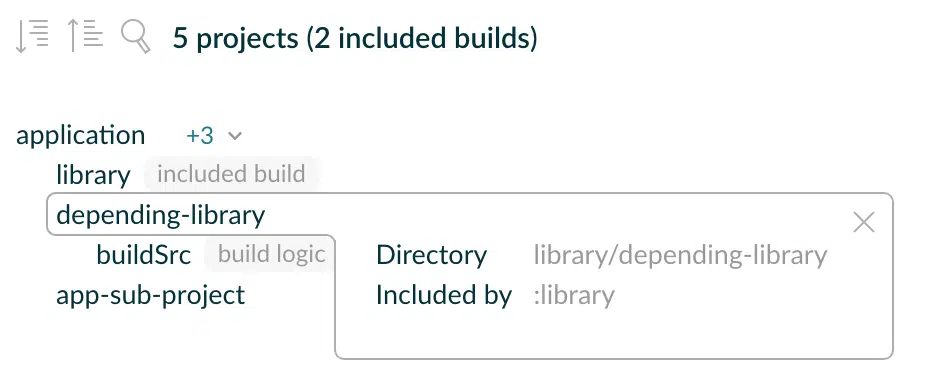Screen dimensions: 926x388
Task: Click the Directory label
Action: pyautogui.click(x=431, y=256)
